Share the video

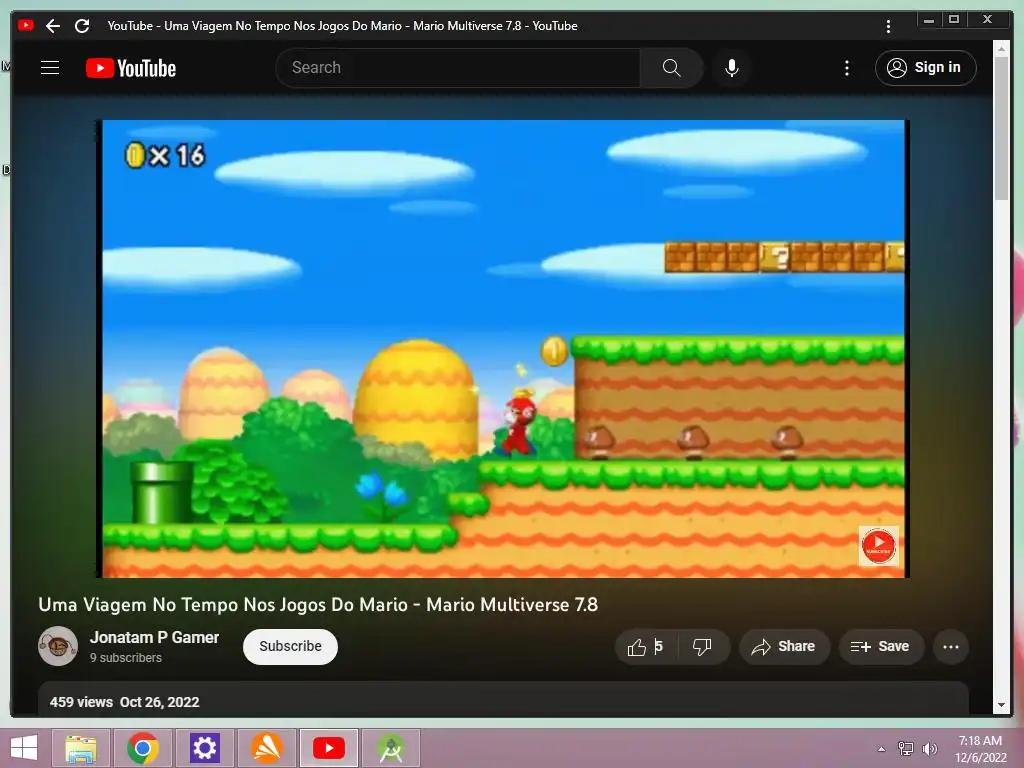[784, 647]
